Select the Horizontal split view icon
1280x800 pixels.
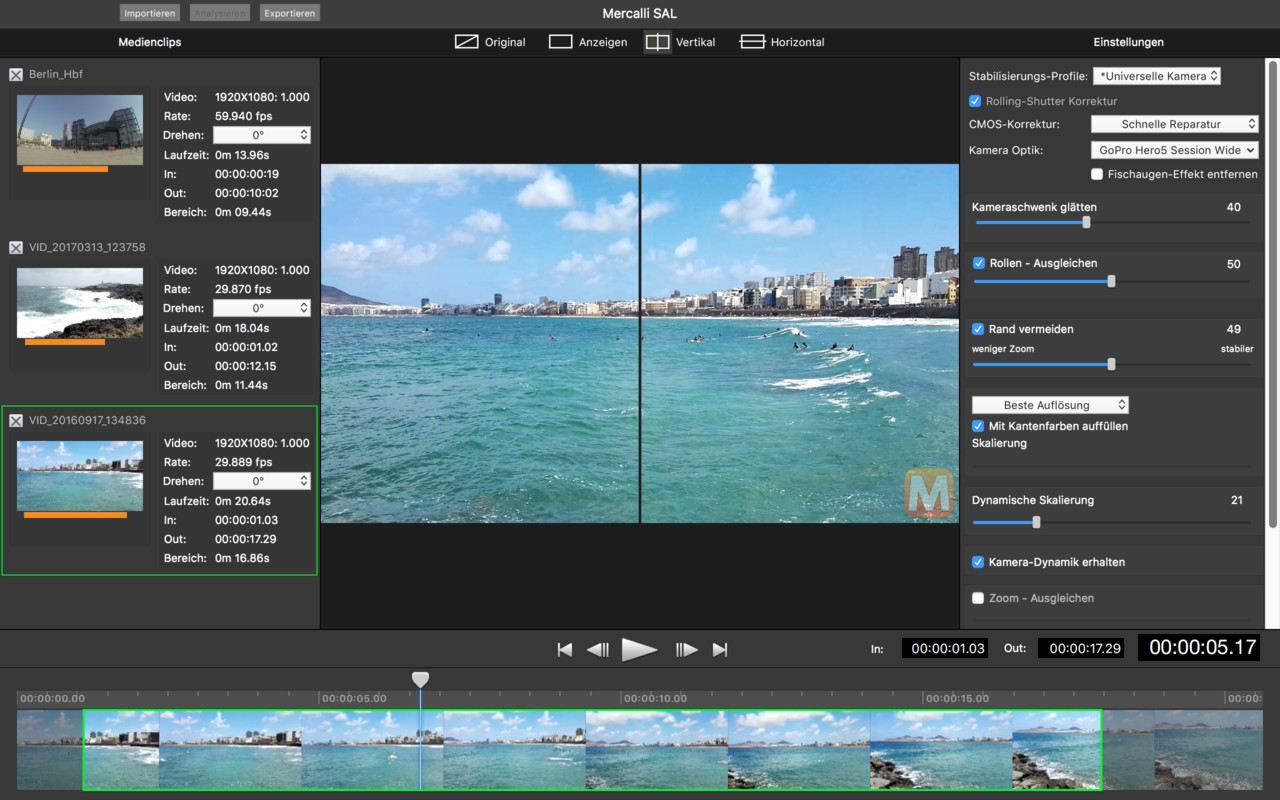[x=752, y=42]
